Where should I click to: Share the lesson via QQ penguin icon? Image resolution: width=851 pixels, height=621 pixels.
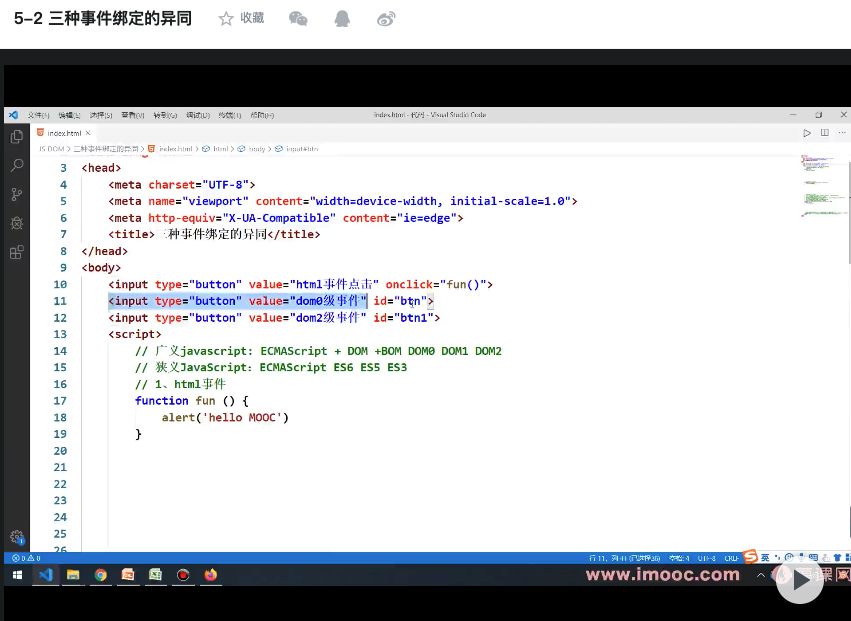tap(342, 19)
